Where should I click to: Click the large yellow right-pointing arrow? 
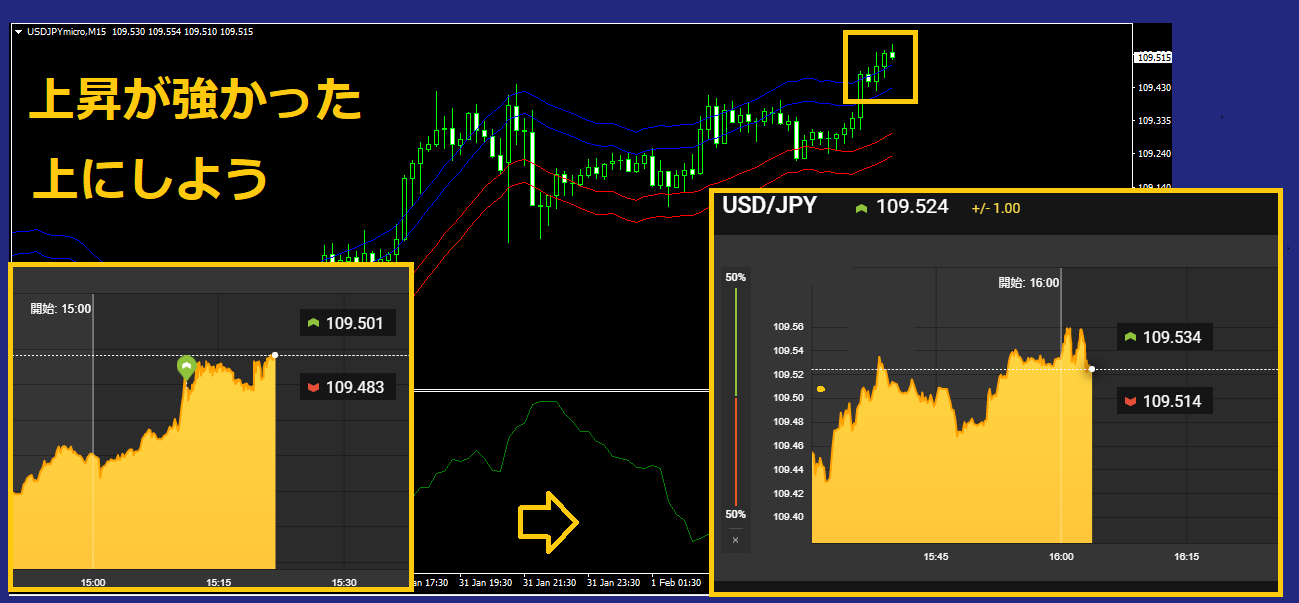[x=547, y=523]
